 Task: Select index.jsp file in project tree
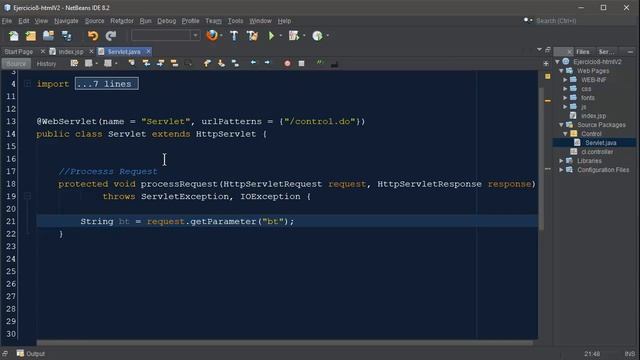(x=593, y=116)
